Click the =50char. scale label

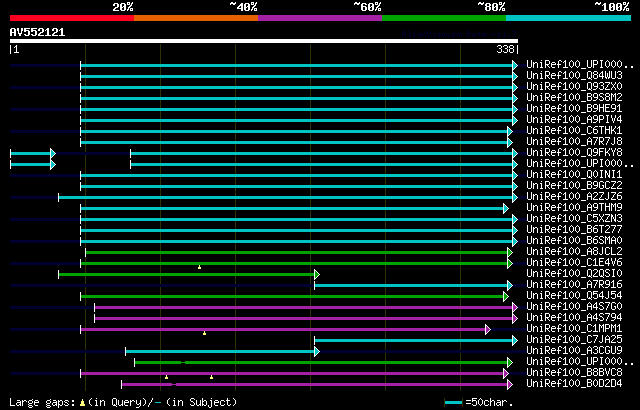(x=489, y=402)
